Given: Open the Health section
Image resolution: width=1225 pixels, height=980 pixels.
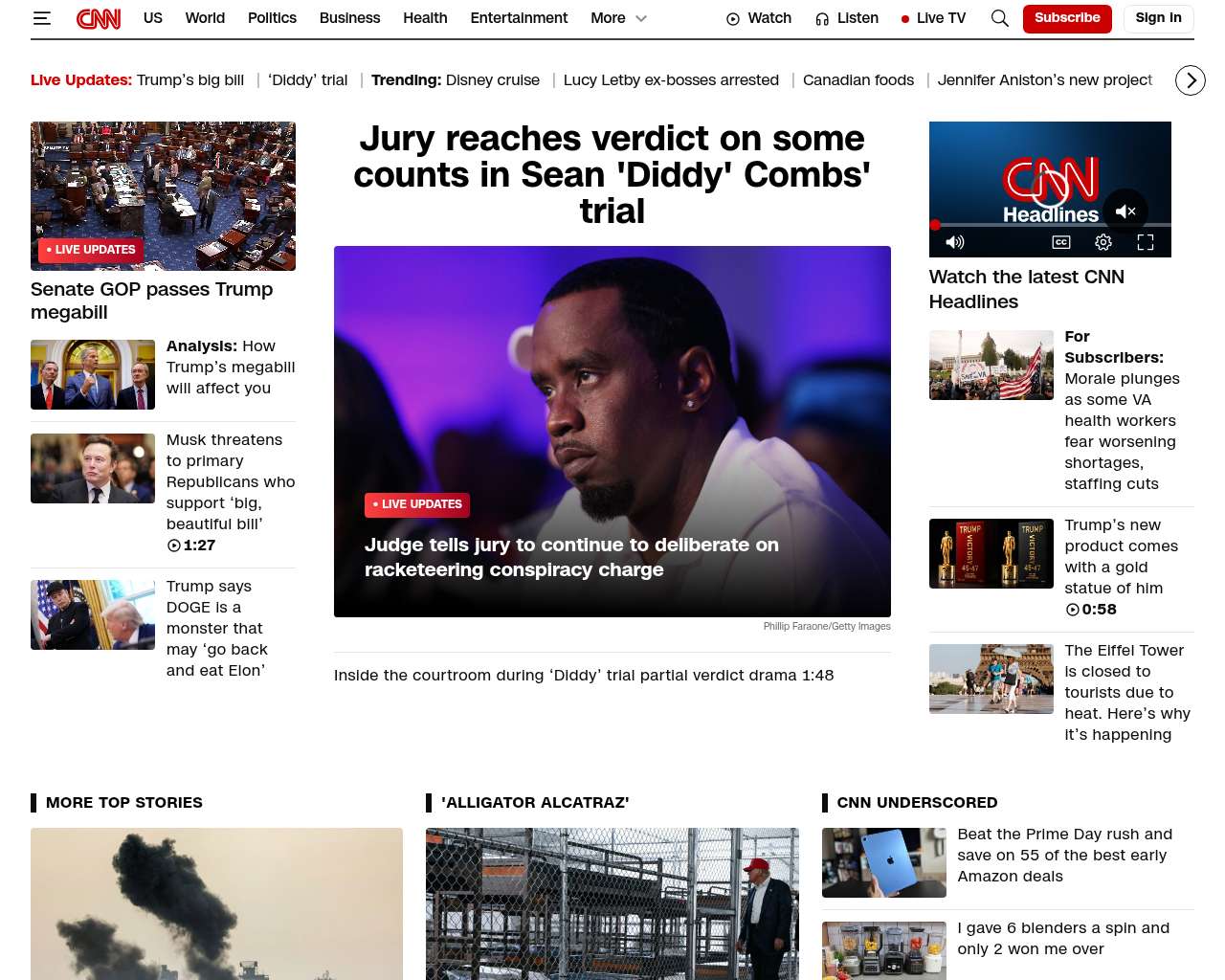Looking at the screenshot, I should coord(425,18).
